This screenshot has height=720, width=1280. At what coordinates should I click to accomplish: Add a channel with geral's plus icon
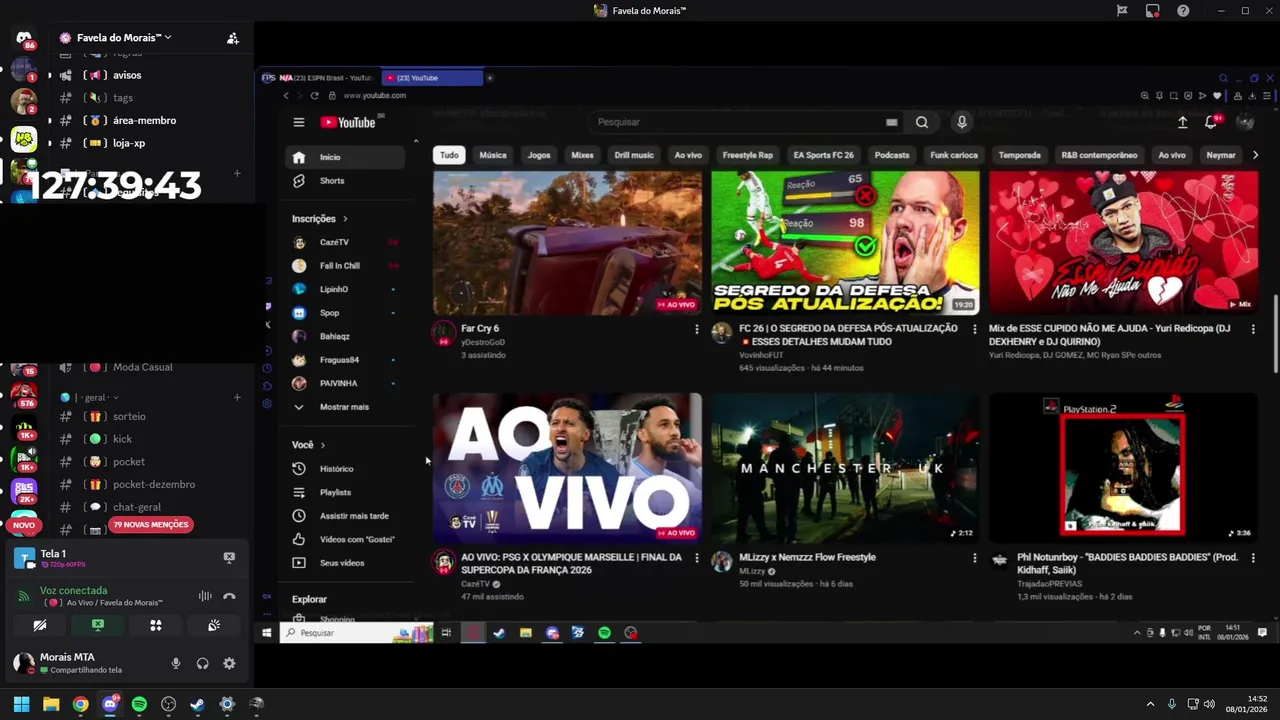(237, 397)
